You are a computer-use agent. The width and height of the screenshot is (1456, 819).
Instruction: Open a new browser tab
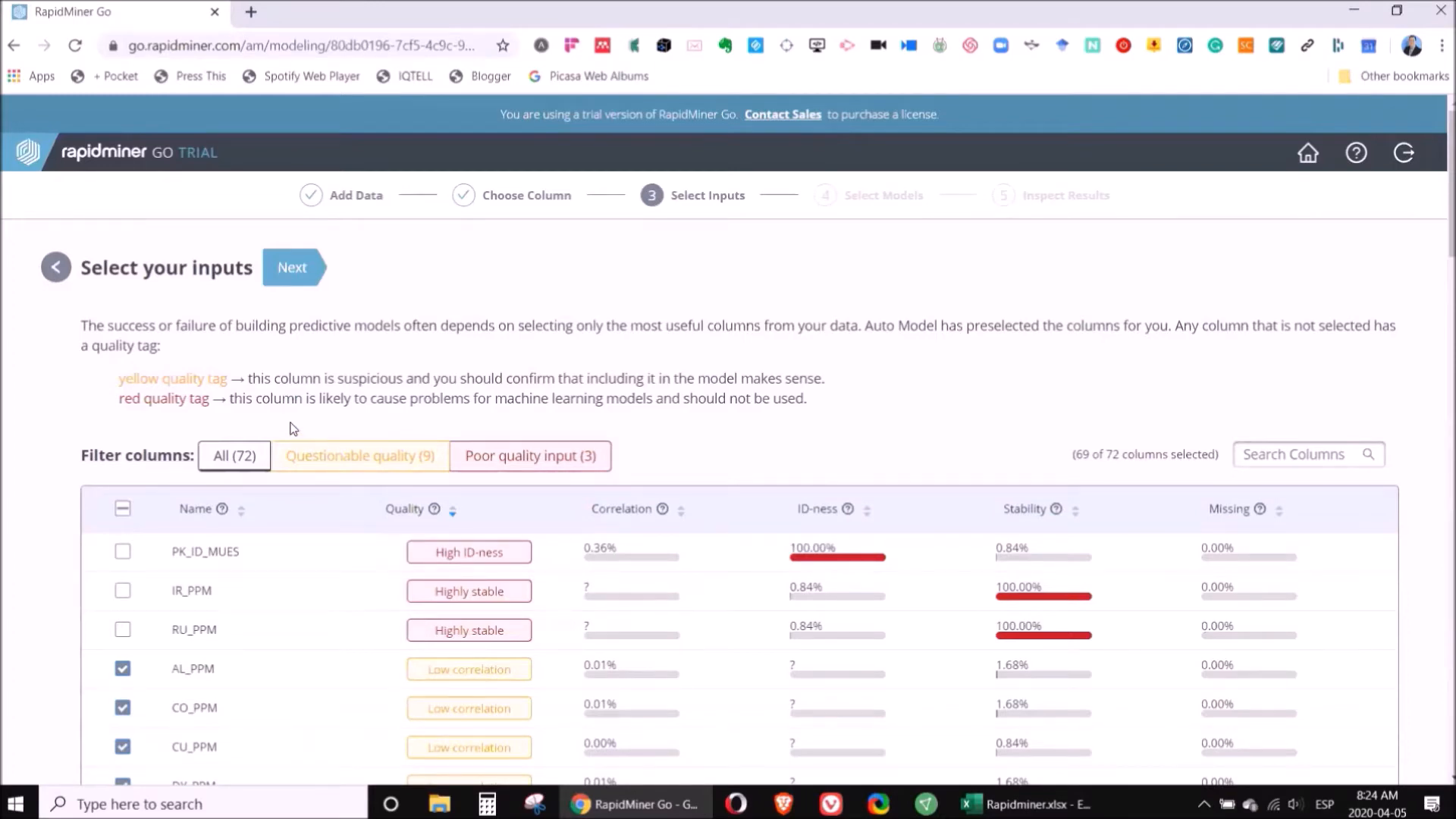pos(251,12)
